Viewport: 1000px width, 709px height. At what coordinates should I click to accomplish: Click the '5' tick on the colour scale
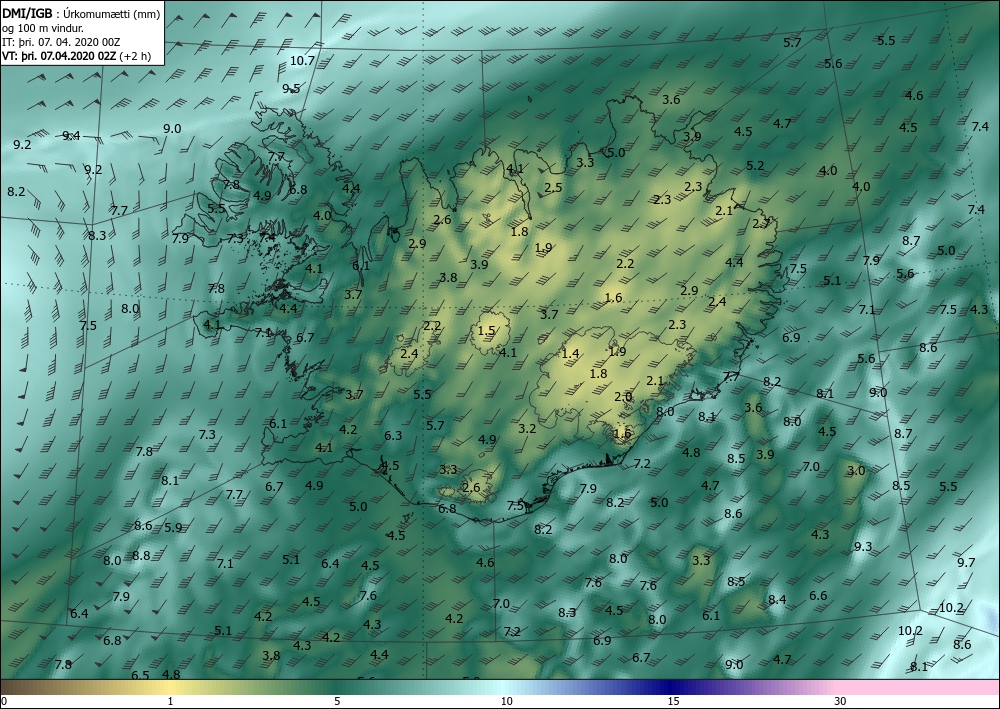[337, 702]
